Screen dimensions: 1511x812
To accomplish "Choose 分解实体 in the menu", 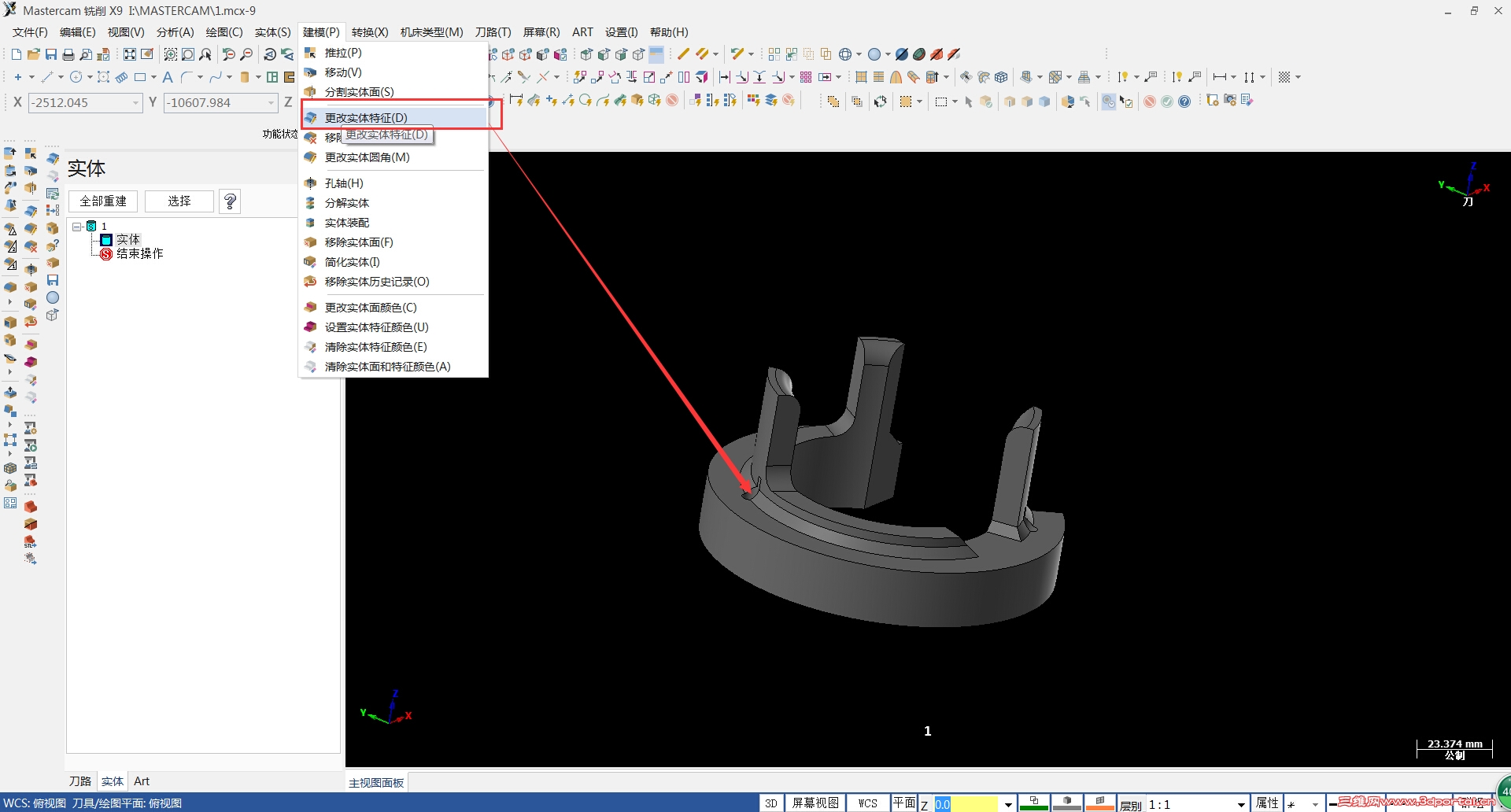I will [393, 203].
